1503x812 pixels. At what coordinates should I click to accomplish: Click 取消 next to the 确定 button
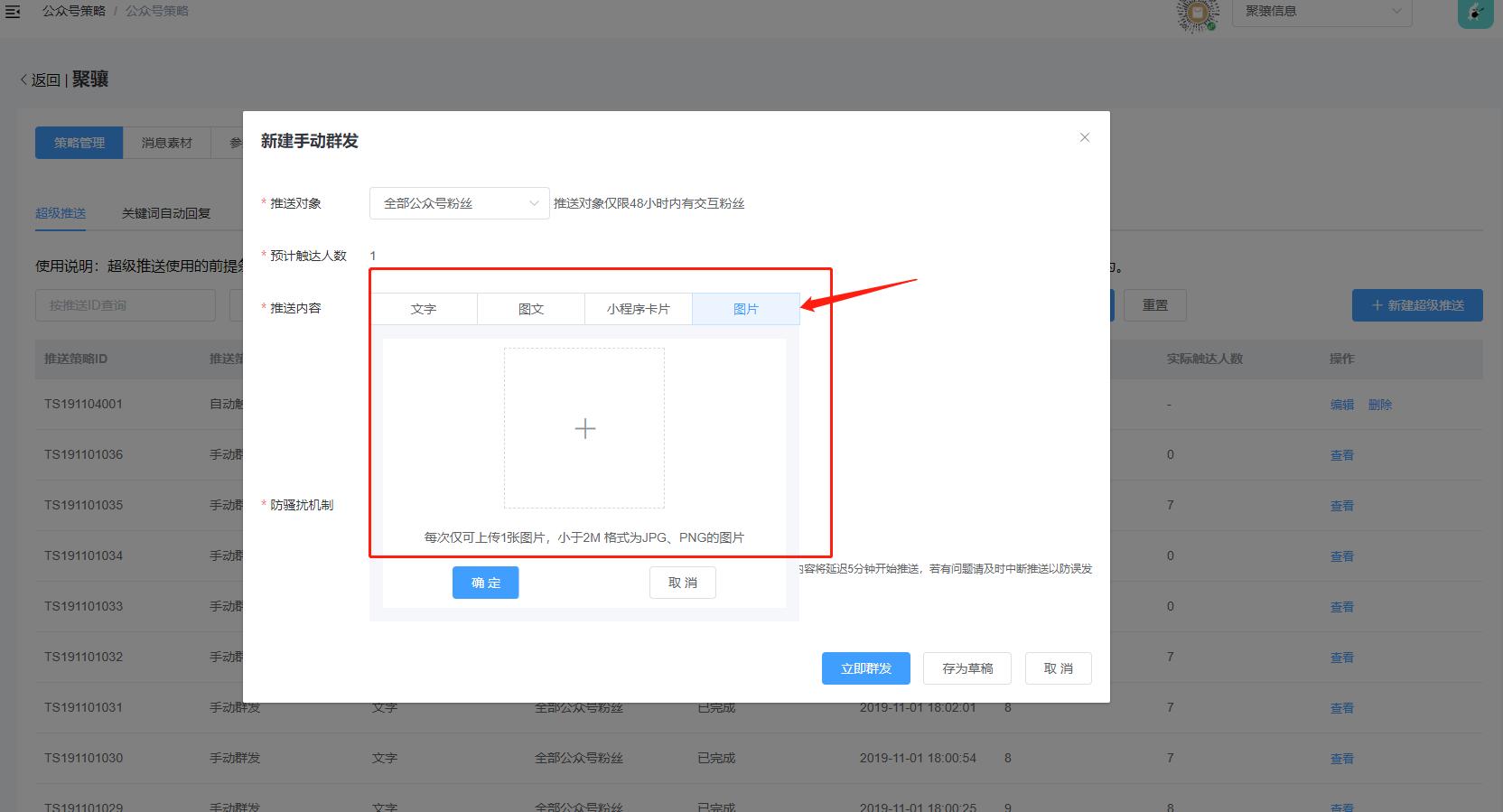(x=682, y=583)
